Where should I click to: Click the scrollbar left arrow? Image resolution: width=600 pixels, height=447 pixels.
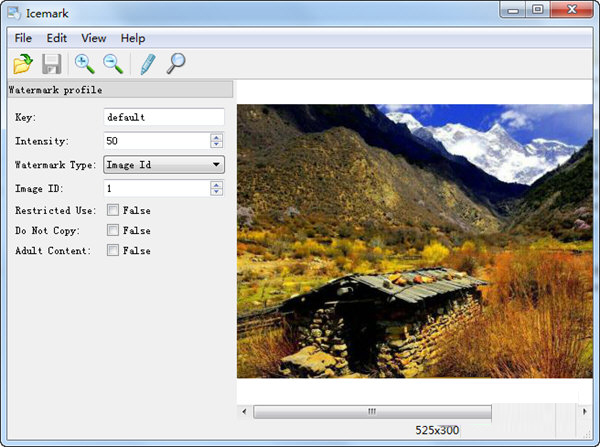point(244,412)
